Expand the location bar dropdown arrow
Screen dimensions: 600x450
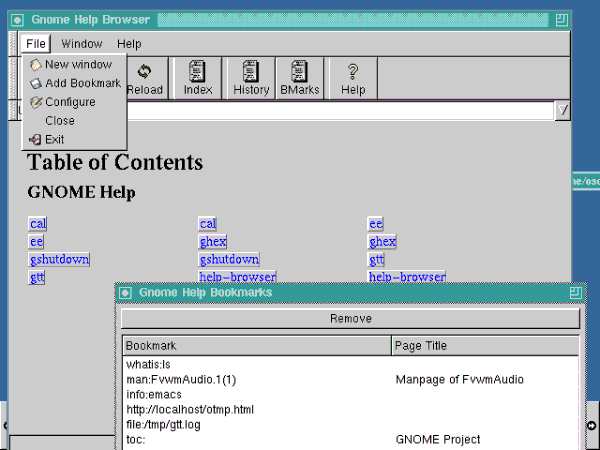[562, 111]
